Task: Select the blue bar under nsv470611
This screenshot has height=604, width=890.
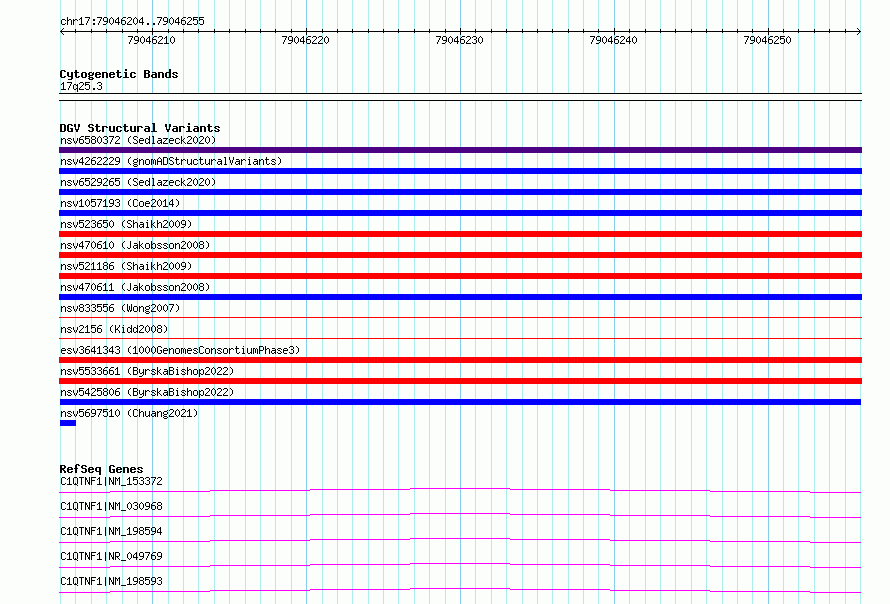Action: pos(460,297)
